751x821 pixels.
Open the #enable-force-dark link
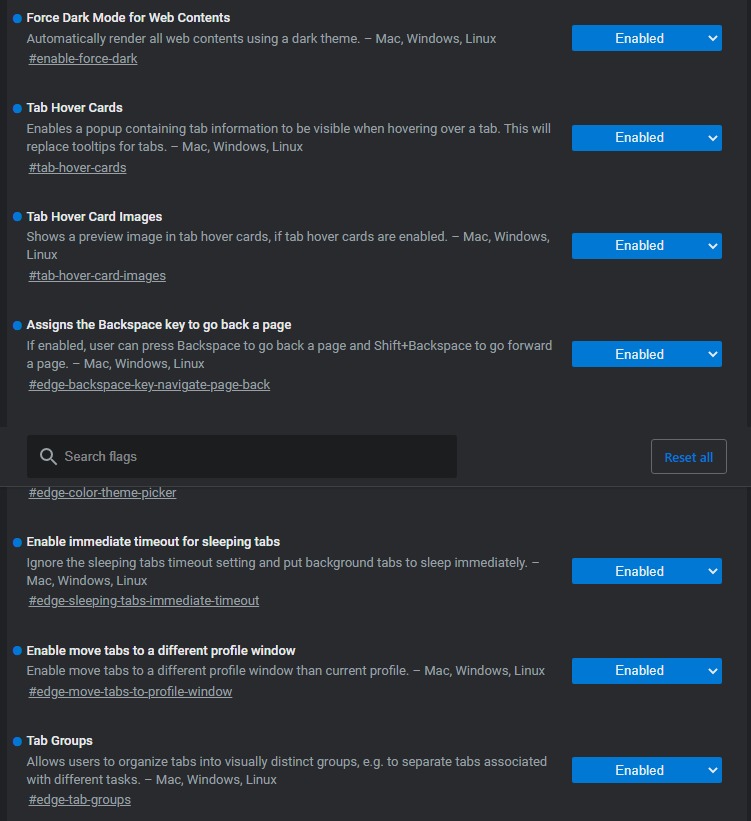(83, 59)
